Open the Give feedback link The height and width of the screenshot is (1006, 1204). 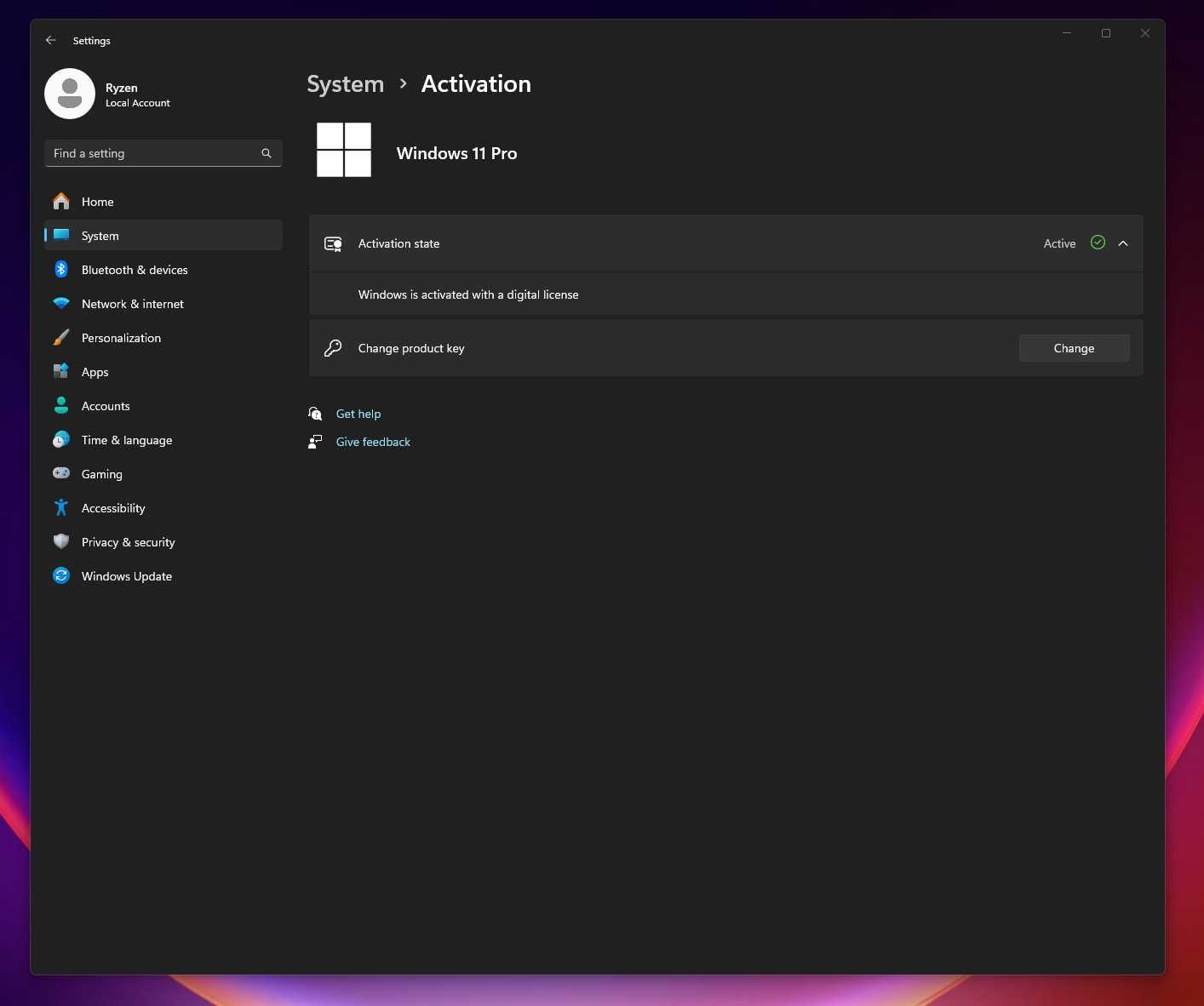tap(373, 442)
